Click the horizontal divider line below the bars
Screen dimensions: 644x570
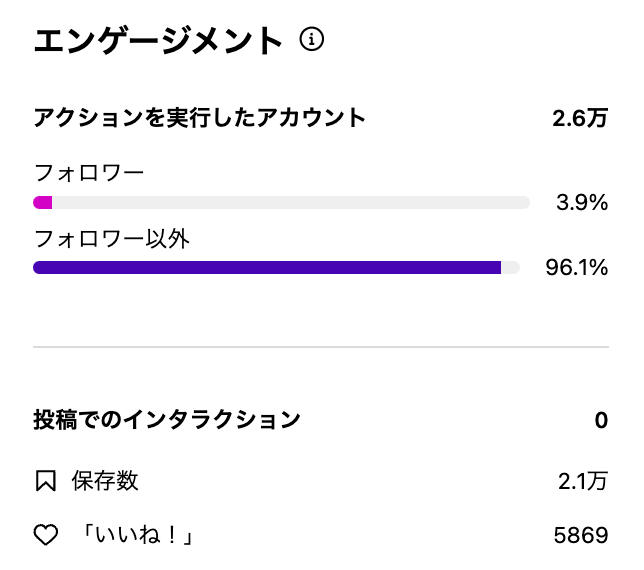(x=321, y=347)
